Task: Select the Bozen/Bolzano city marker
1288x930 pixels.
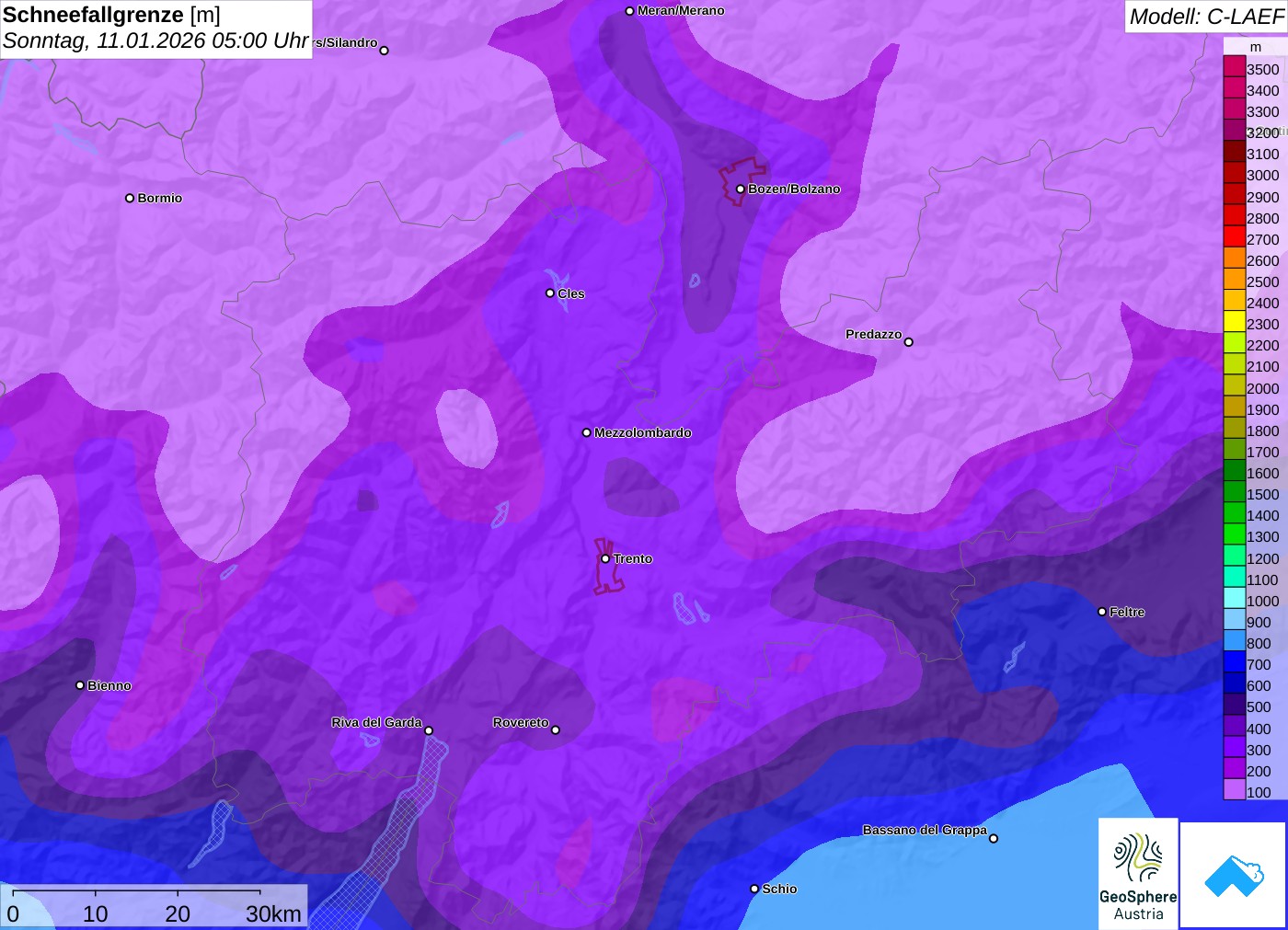Action: [x=741, y=189]
